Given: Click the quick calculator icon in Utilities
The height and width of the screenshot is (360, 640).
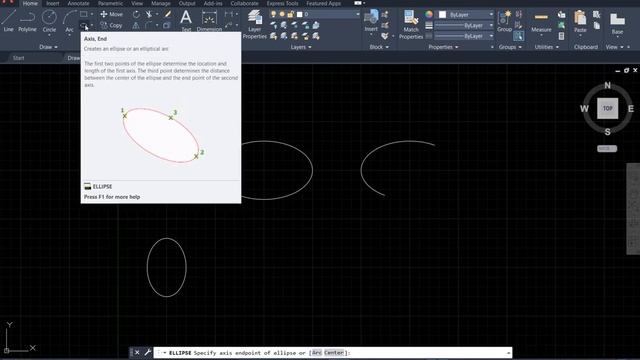Looking at the screenshot, I should [x=562, y=36].
